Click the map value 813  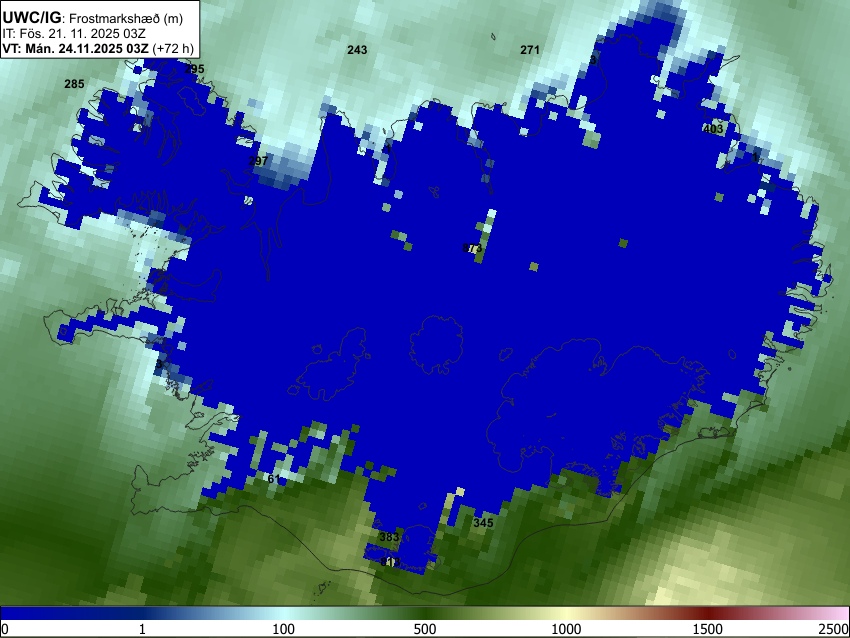coord(390,562)
